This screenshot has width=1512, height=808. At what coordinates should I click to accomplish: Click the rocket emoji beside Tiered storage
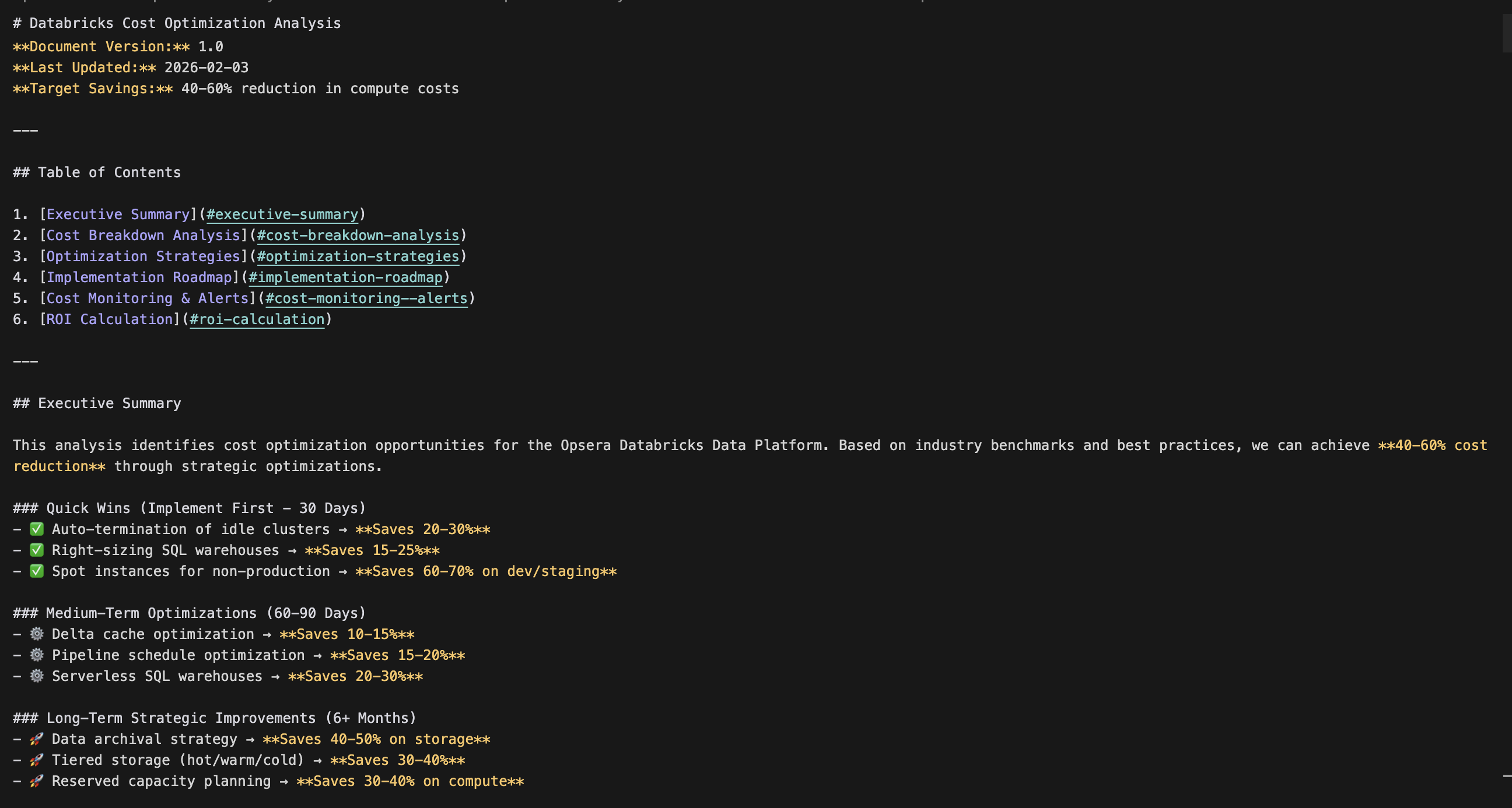tap(36, 760)
